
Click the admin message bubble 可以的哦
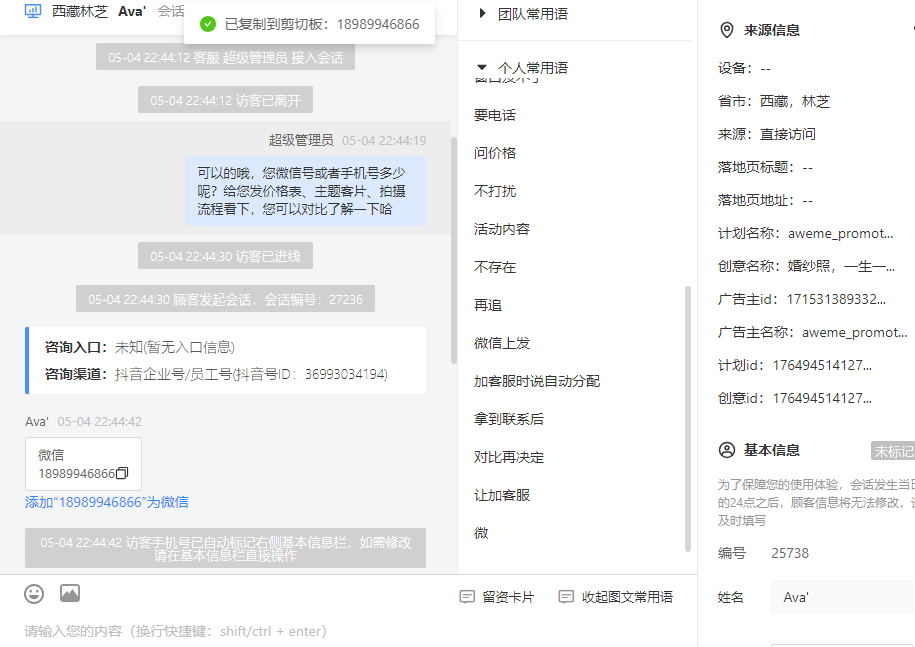(305, 191)
